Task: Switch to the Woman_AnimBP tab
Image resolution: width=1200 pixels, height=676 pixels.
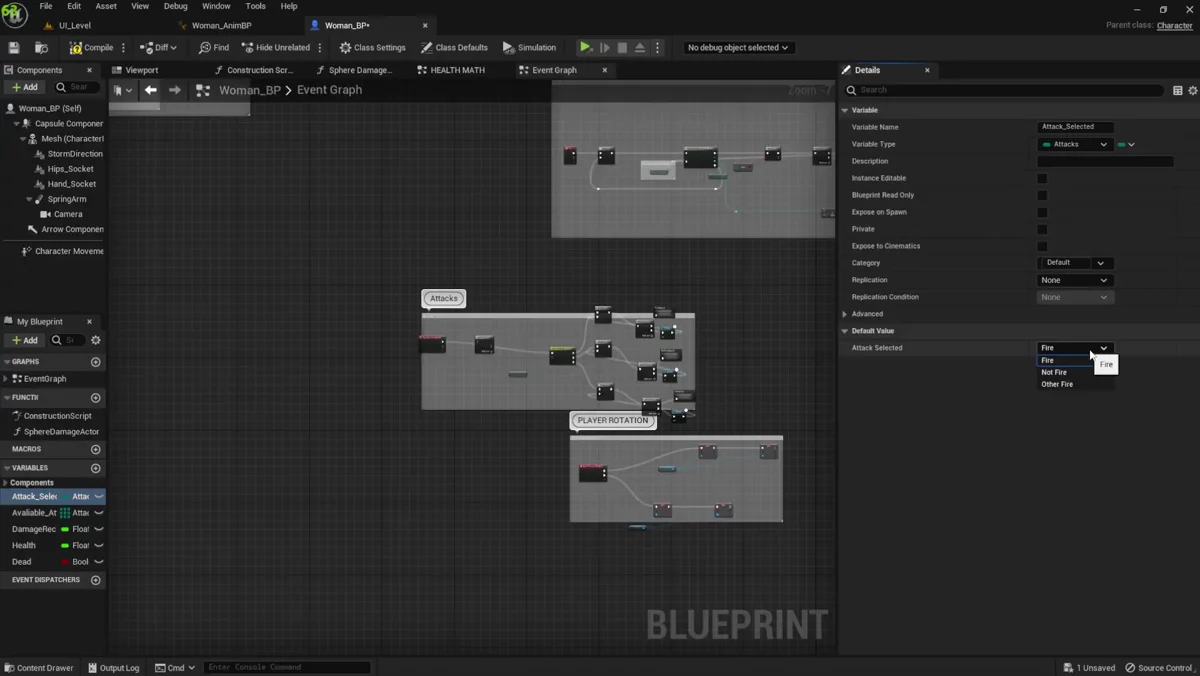Action: 222,25
